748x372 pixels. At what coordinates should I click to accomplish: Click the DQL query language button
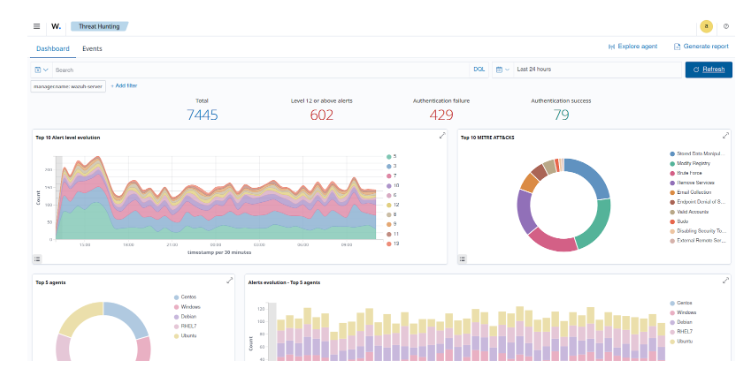(x=479, y=69)
